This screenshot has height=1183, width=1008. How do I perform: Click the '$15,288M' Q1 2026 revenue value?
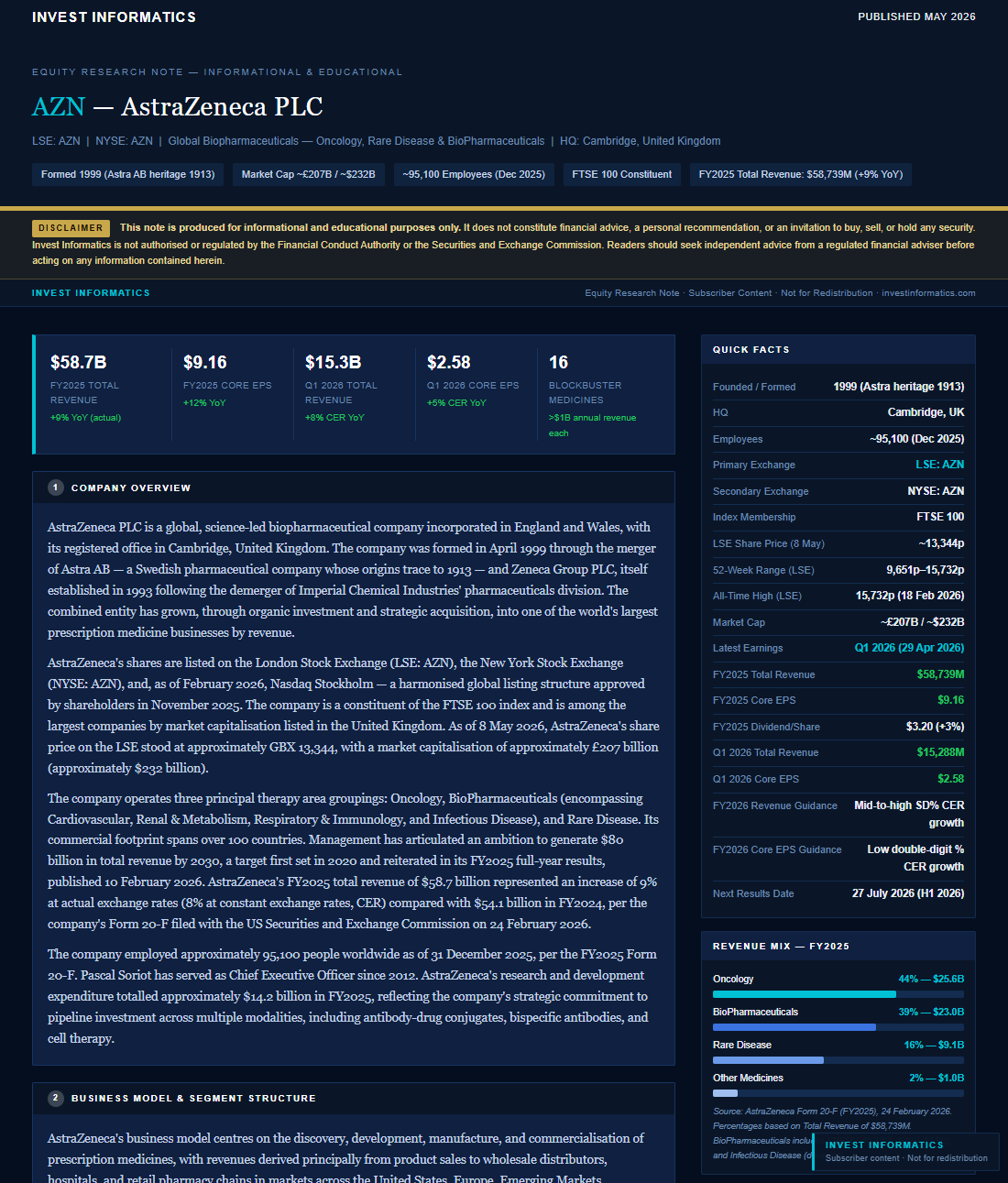(x=940, y=752)
